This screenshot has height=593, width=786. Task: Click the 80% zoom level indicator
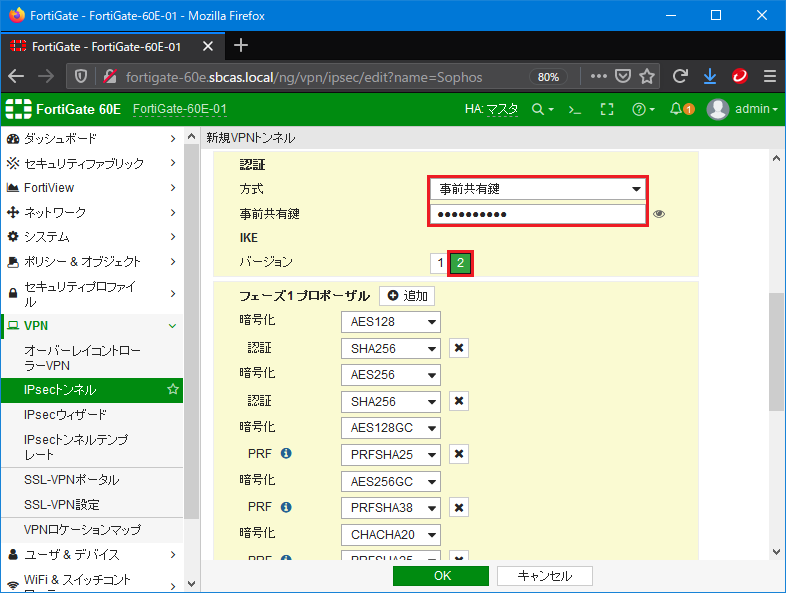pyautogui.click(x=548, y=77)
